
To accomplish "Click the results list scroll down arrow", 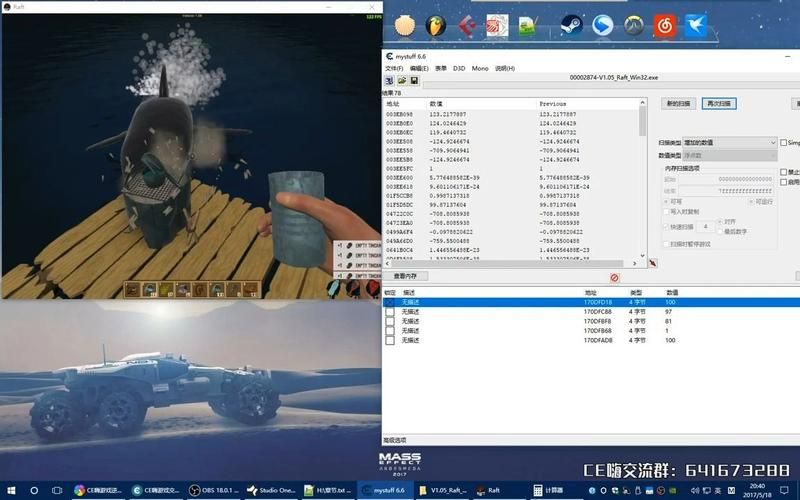I will click(642, 256).
